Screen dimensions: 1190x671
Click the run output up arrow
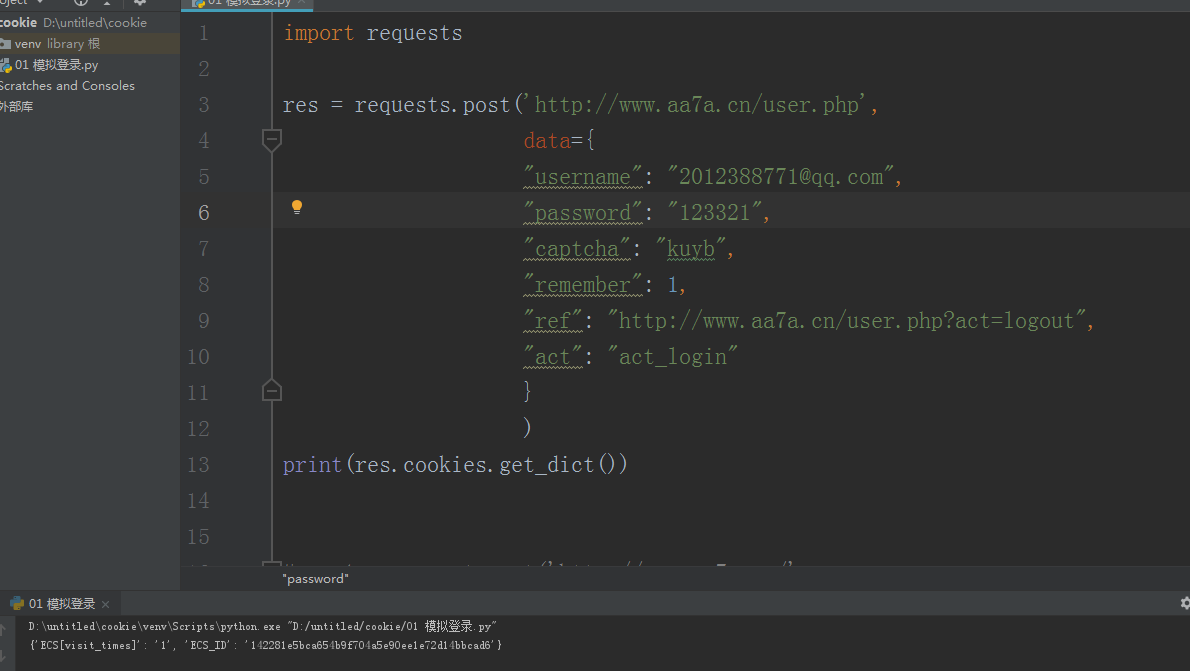(4, 630)
